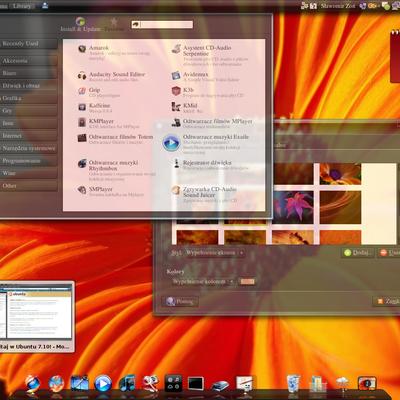This screenshot has height=400, width=400.
Task: Open the terminal icon in the dock
Action: pos(195,383)
